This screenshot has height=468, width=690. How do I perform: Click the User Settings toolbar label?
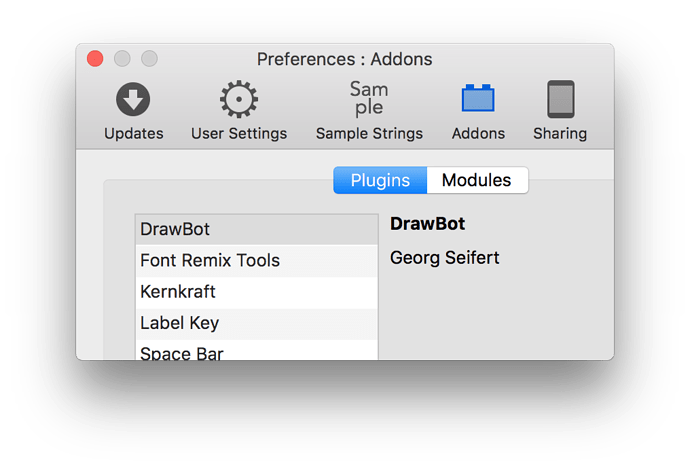click(x=239, y=133)
